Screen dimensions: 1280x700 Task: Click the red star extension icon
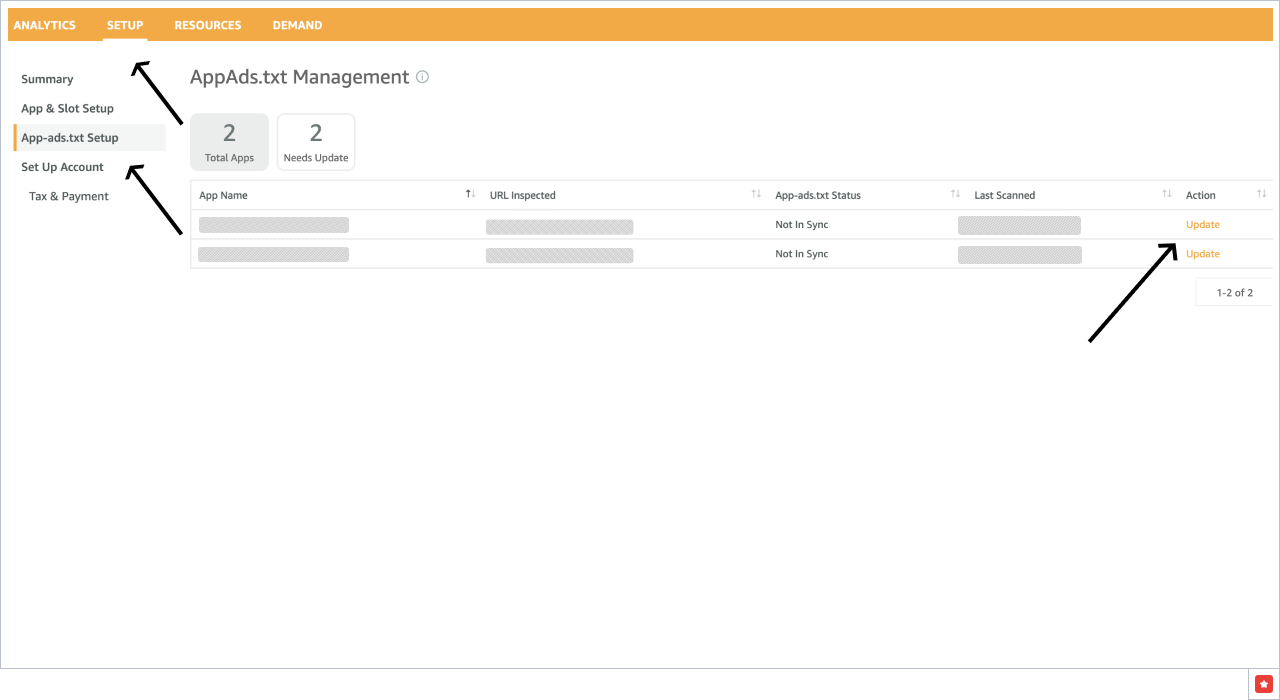(1263, 684)
